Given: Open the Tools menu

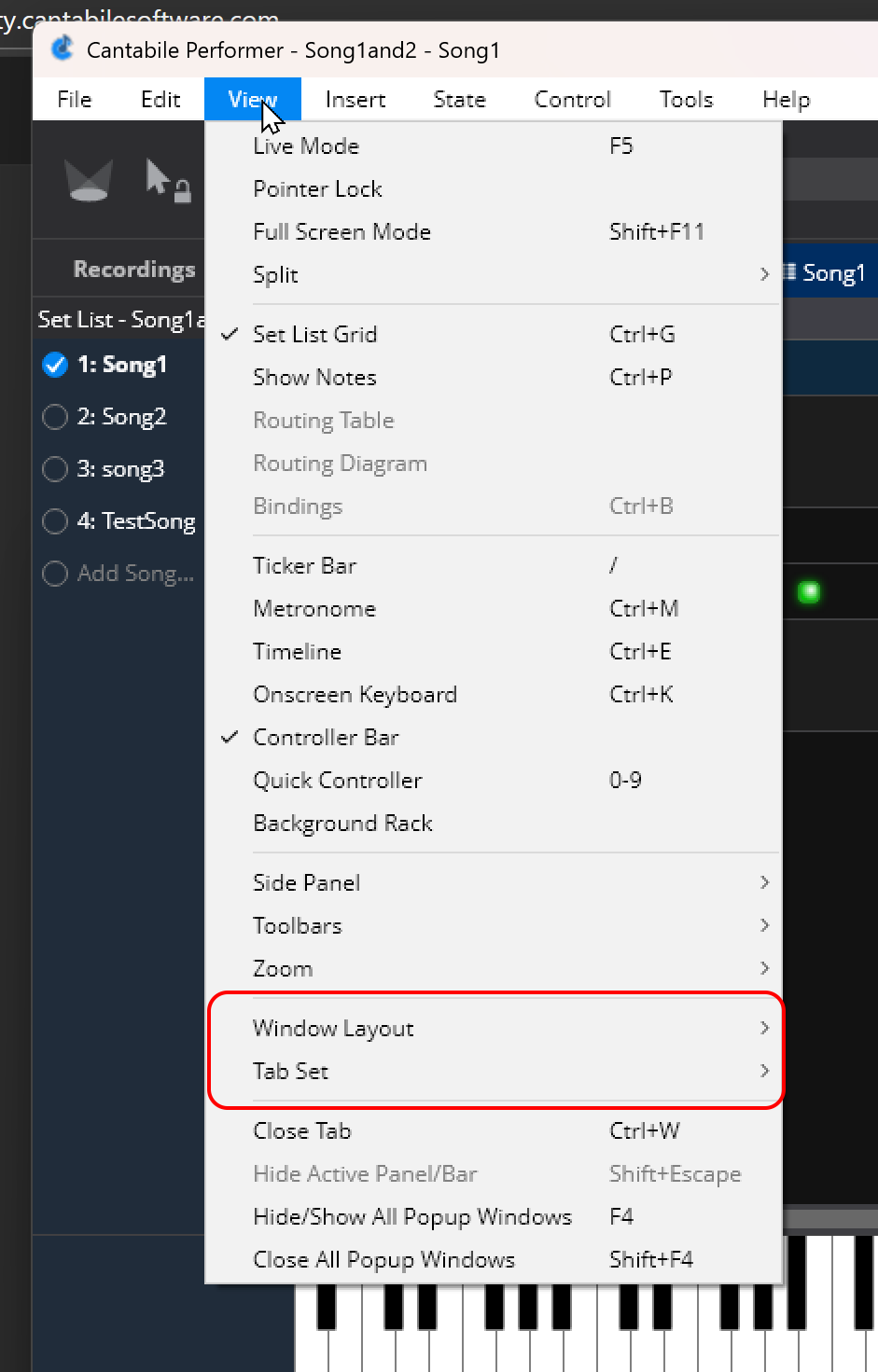Looking at the screenshot, I should pyautogui.click(x=686, y=100).
